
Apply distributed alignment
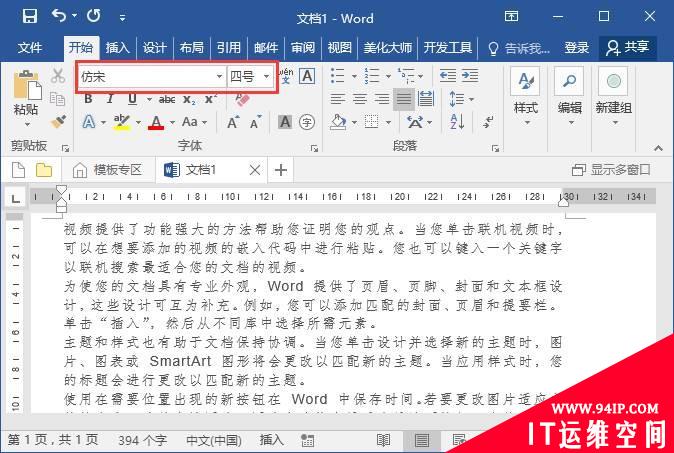pyautogui.click(x=426, y=99)
